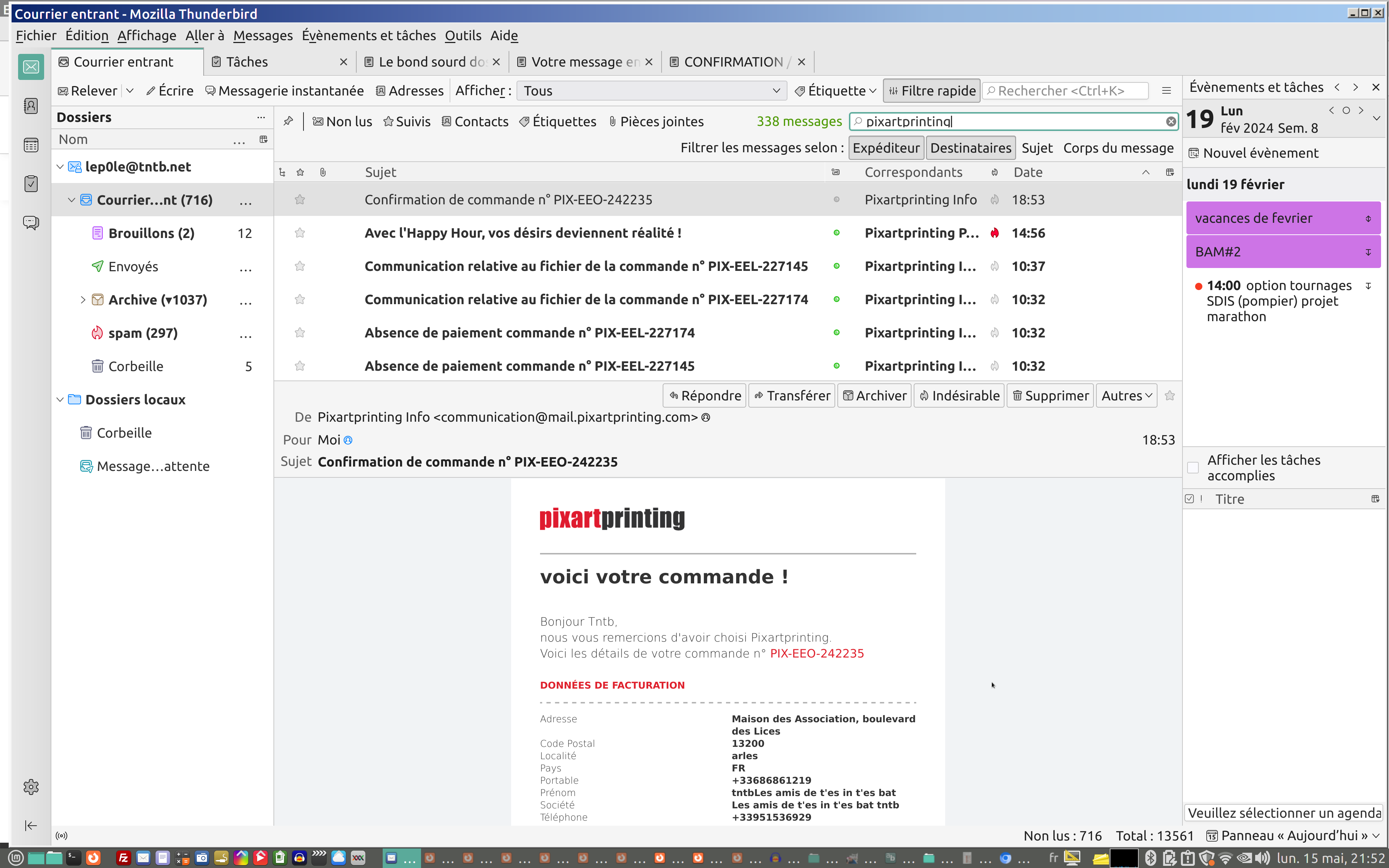Toggle the Expéditeur filter button

pyautogui.click(x=885, y=148)
